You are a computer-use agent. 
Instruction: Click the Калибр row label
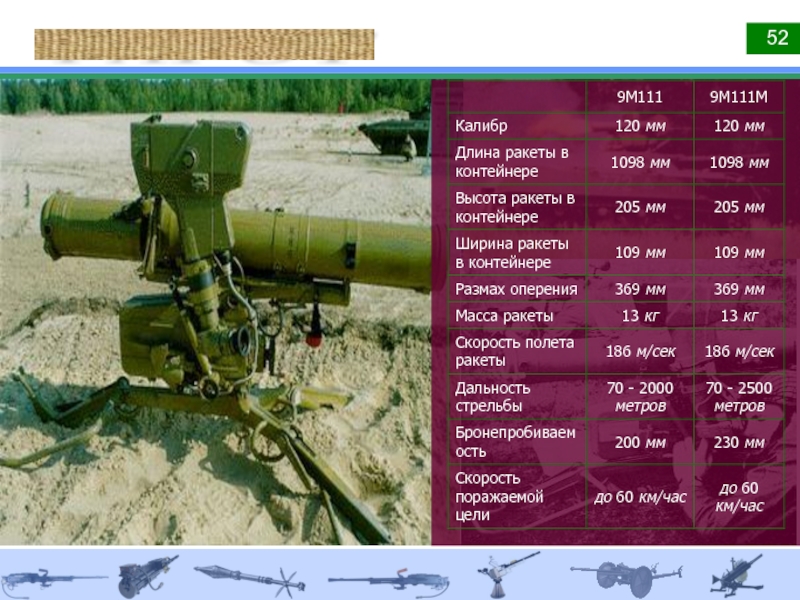481,126
